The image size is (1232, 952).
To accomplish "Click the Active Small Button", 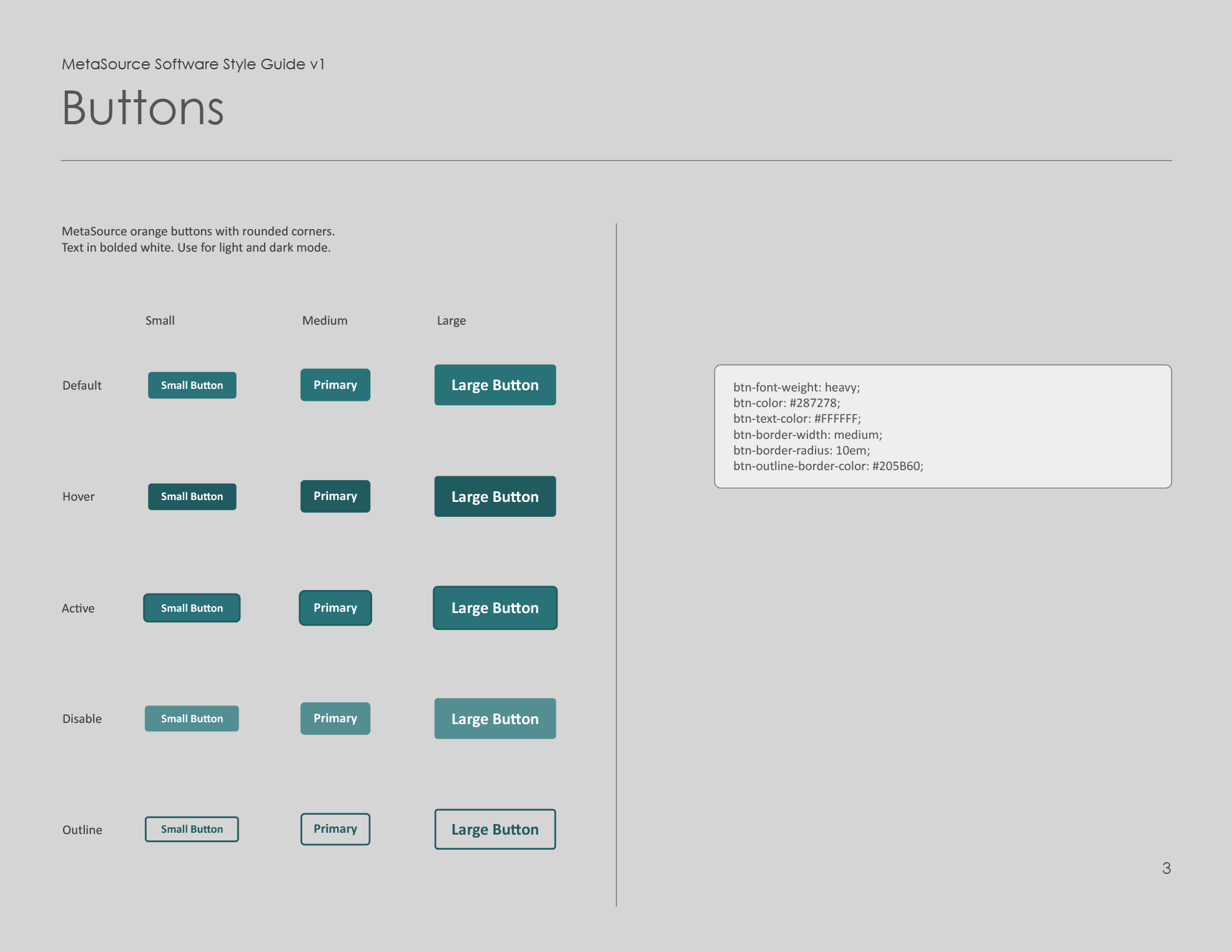I will tap(191, 607).
